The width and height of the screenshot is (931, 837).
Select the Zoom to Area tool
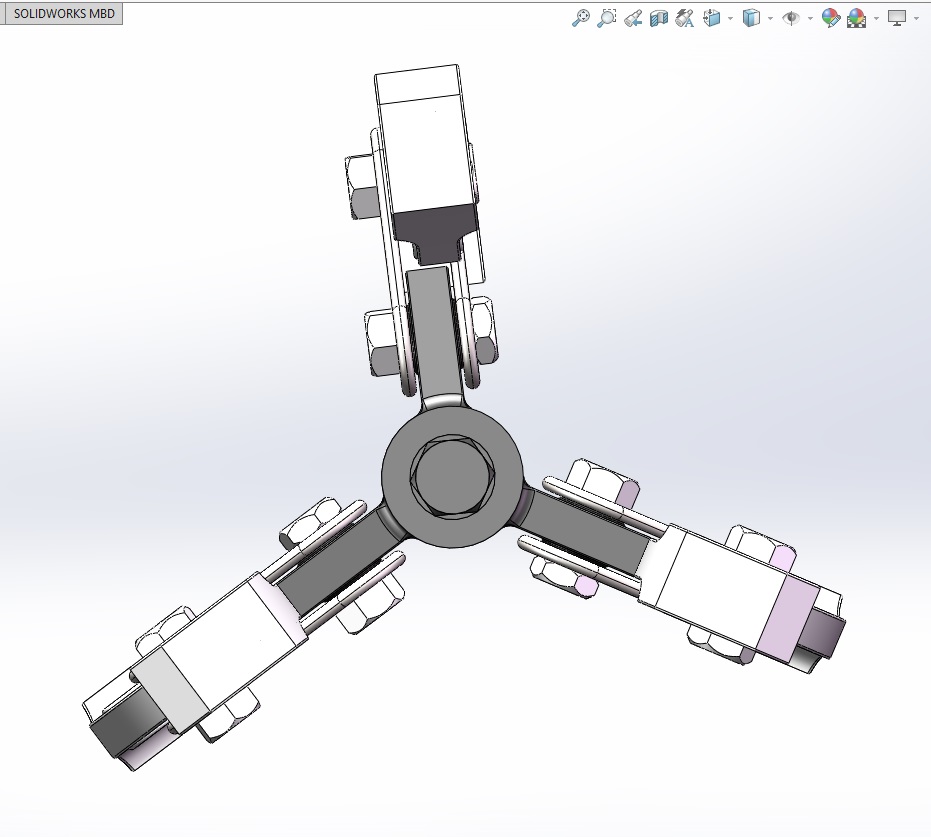tap(607, 18)
